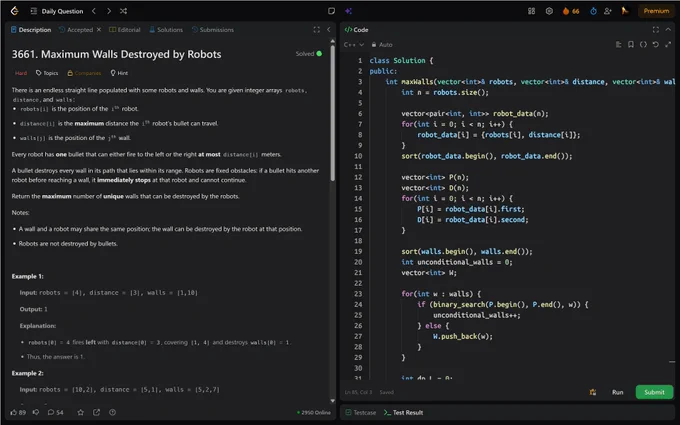View the streak flame counter 66

point(571,11)
